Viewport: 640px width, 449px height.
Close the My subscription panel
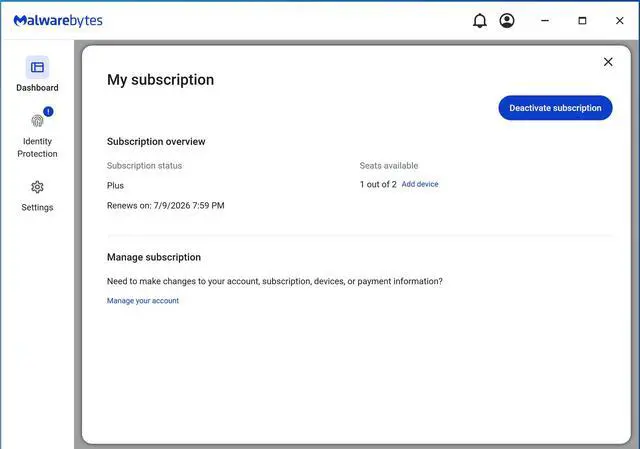pyautogui.click(x=608, y=62)
